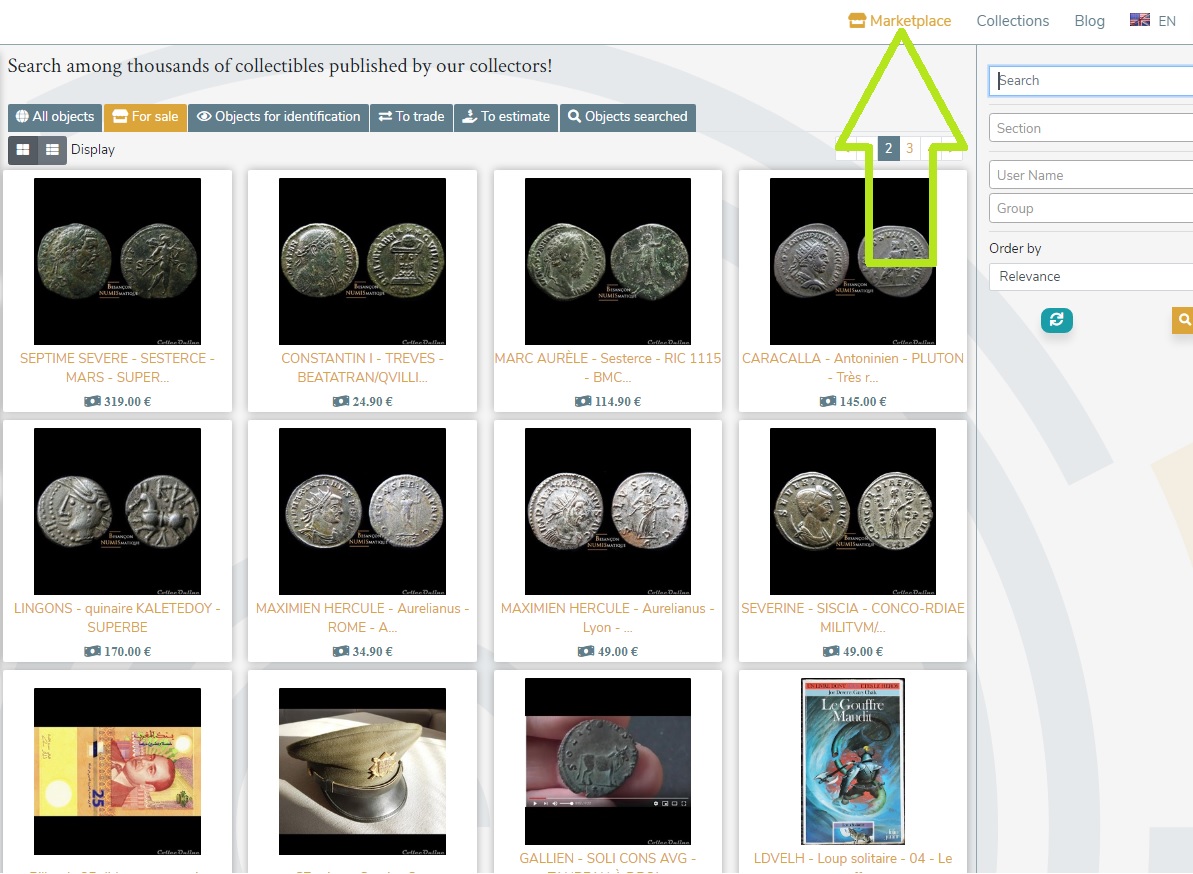Toggle the 'For sale' filter
Viewport: 1193px width, 874px height.
pyautogui.click(x=145, y=117)
